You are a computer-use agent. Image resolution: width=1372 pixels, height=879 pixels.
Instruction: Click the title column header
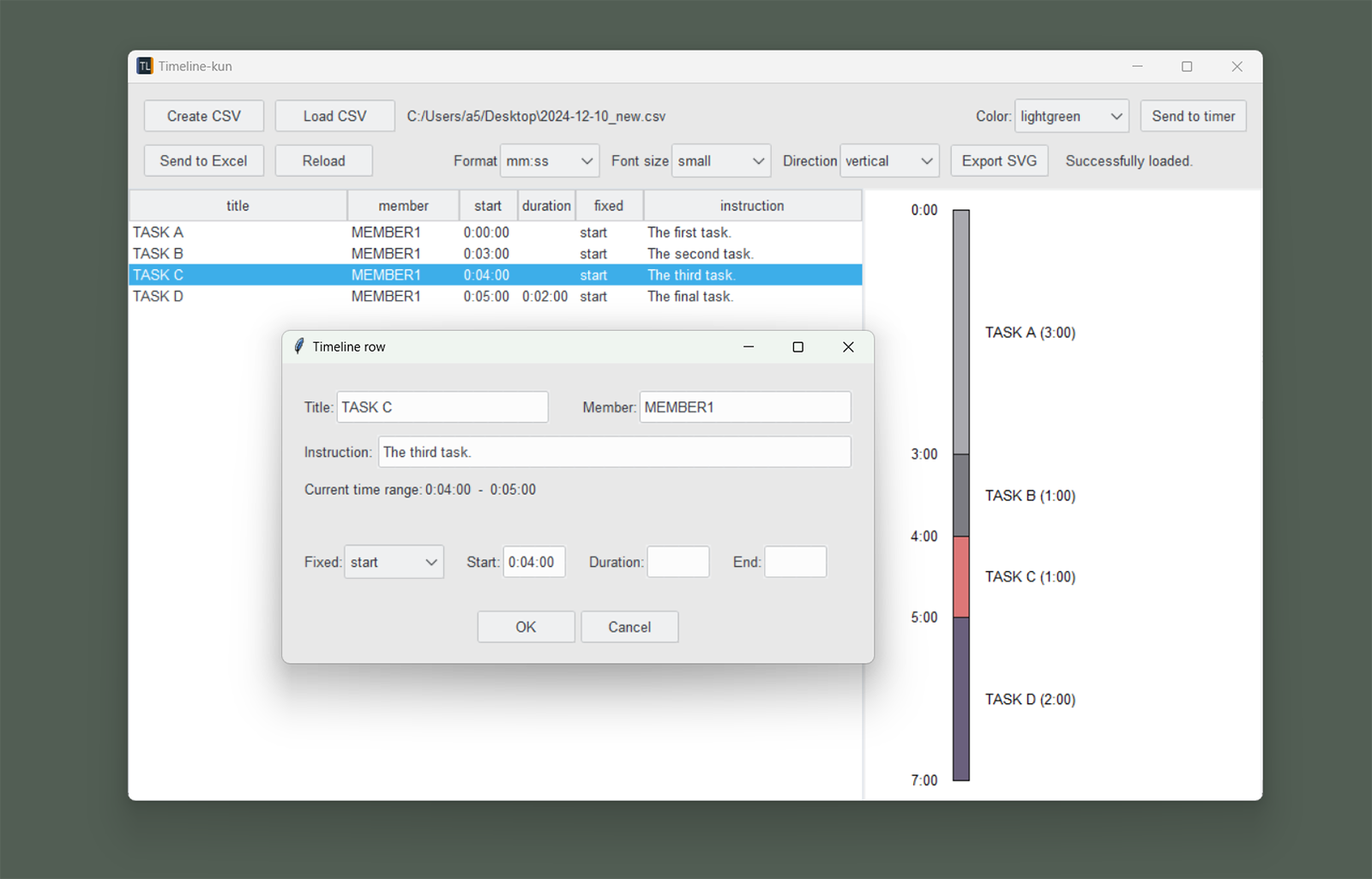pos(238,206)
